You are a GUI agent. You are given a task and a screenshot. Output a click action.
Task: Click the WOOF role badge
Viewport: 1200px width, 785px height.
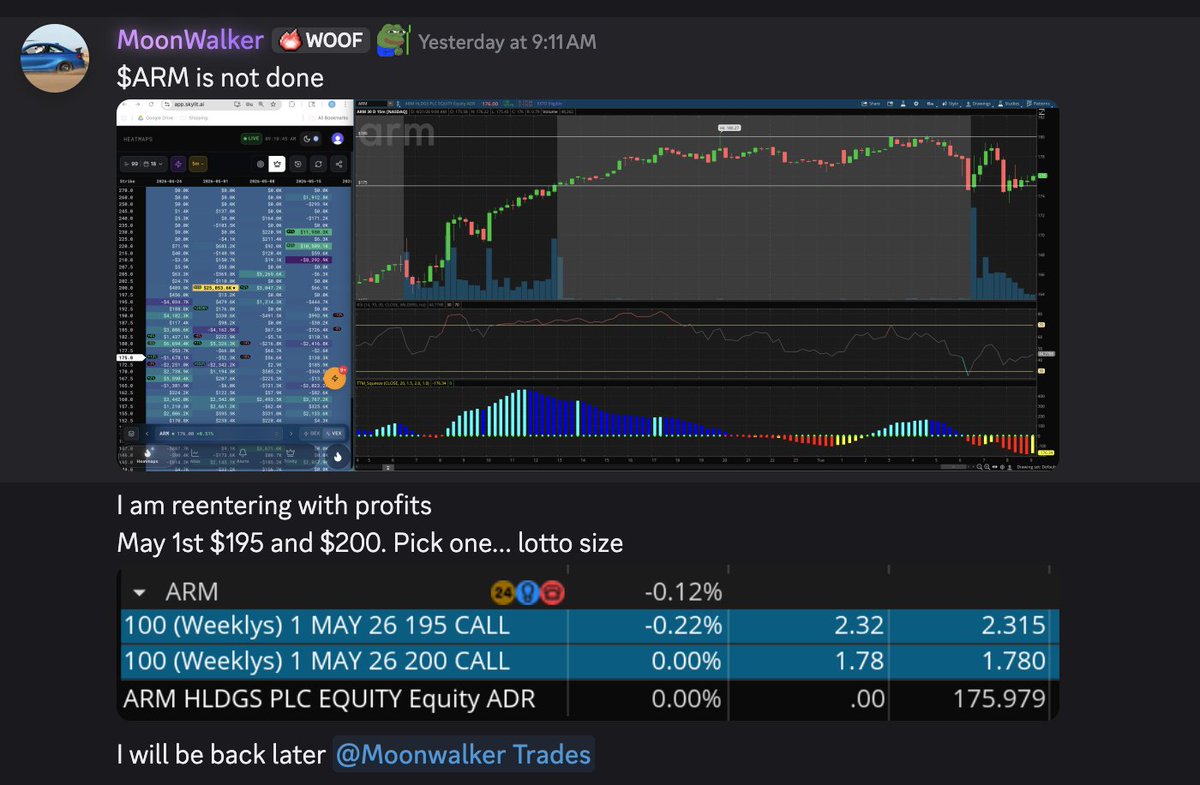coord(323,41)
